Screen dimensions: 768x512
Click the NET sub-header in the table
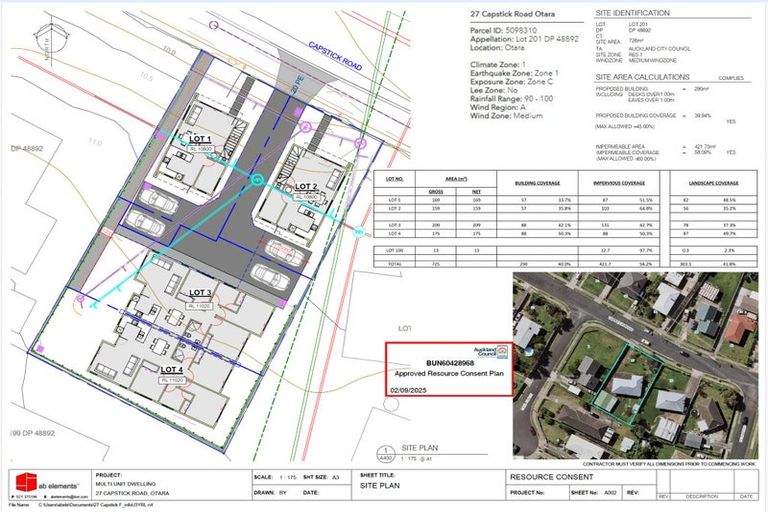pos(476,192)
